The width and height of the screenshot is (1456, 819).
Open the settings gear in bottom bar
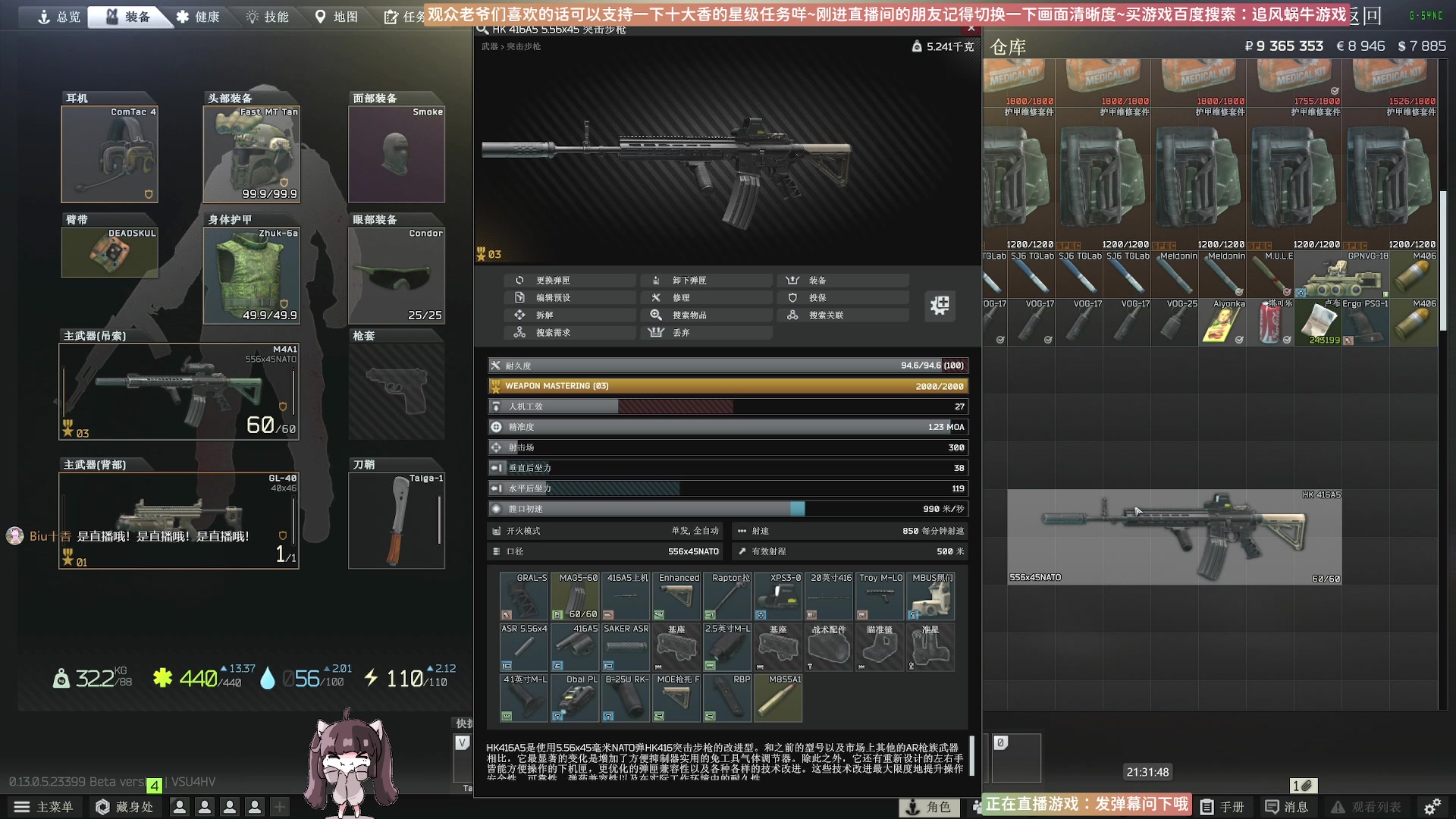pyautogui.click(x=1432, y=807)
